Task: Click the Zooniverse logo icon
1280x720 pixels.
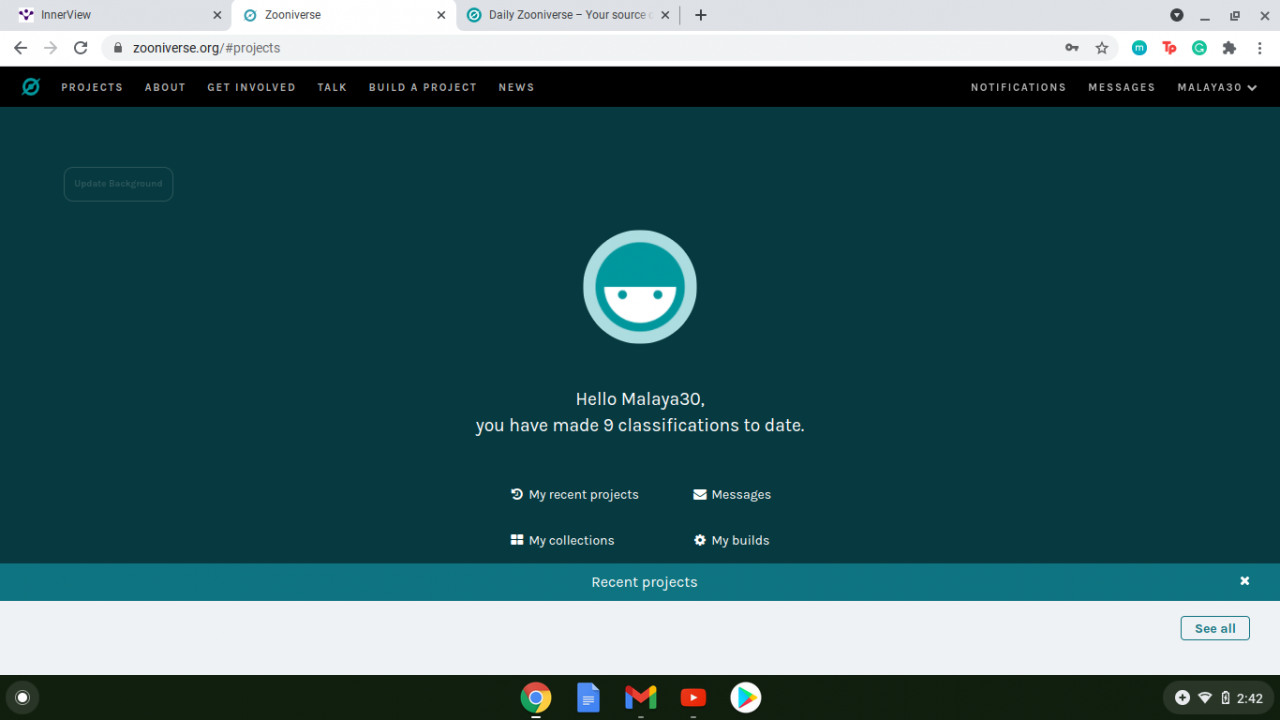Action: click(x=31, y=87)
